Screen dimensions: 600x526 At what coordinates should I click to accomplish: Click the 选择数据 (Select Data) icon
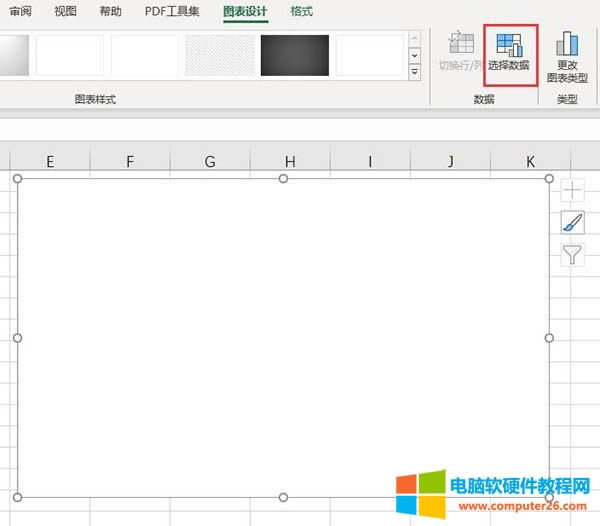[x=509, y=45]
